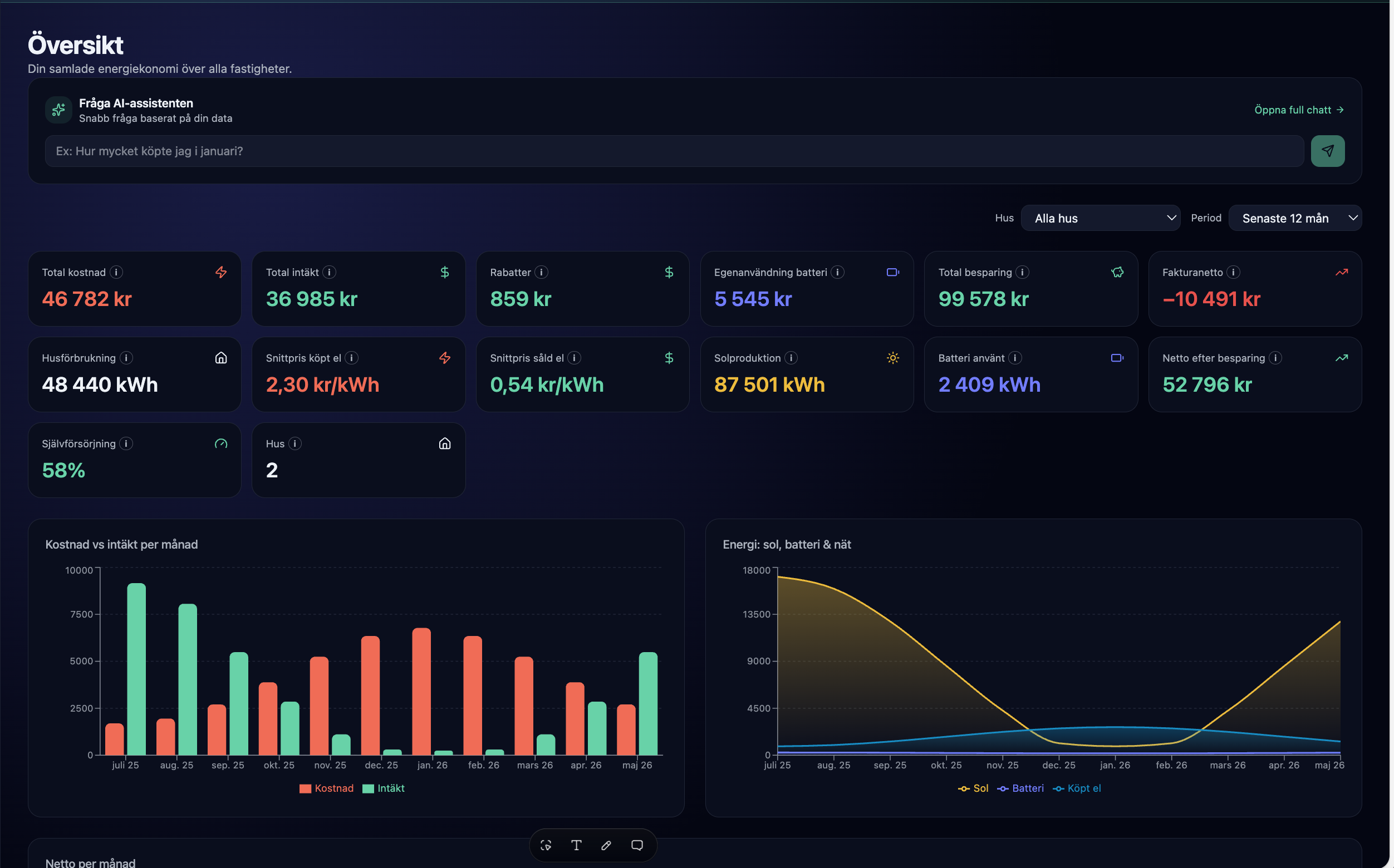1394x868 pixels.
Task: Select the text tool in bottom toolbar
Action: 576,845
